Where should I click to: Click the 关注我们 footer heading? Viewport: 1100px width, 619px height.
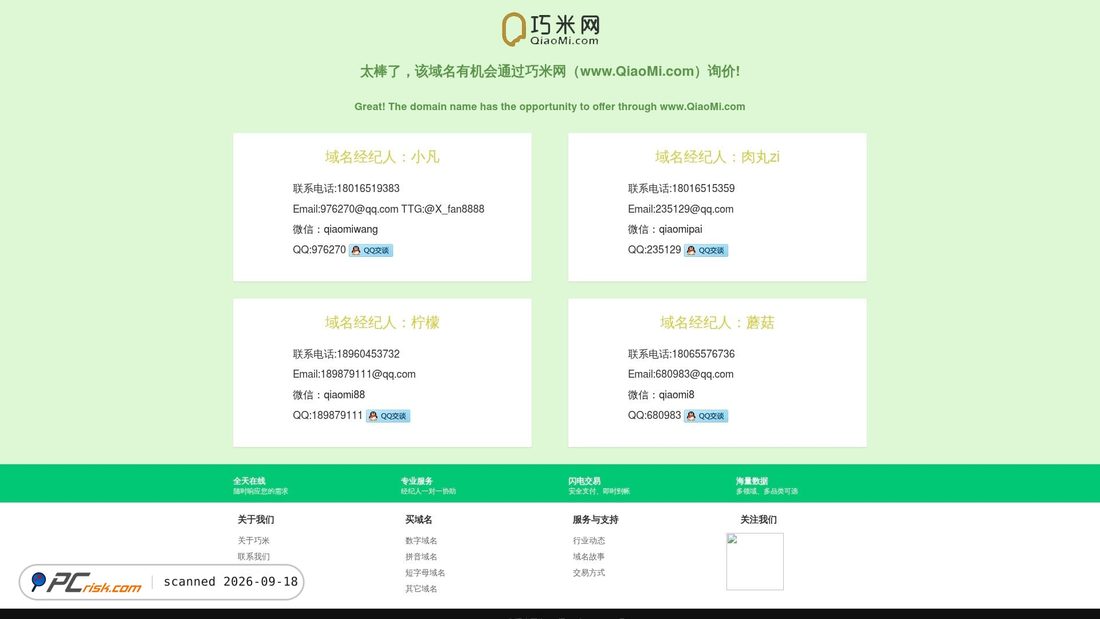pyautogui.click(x=758, y=520)
